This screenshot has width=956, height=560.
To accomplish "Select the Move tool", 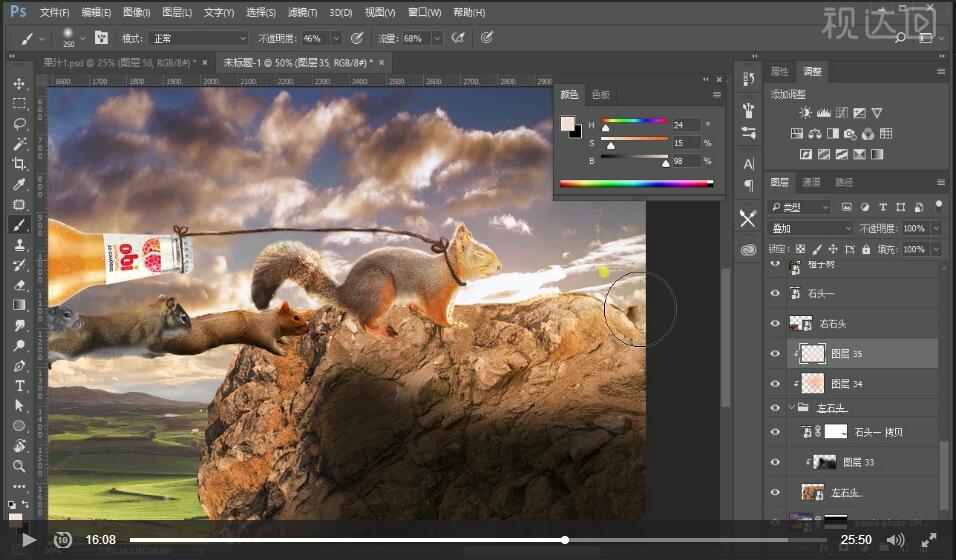I will [x=19, y=84].
